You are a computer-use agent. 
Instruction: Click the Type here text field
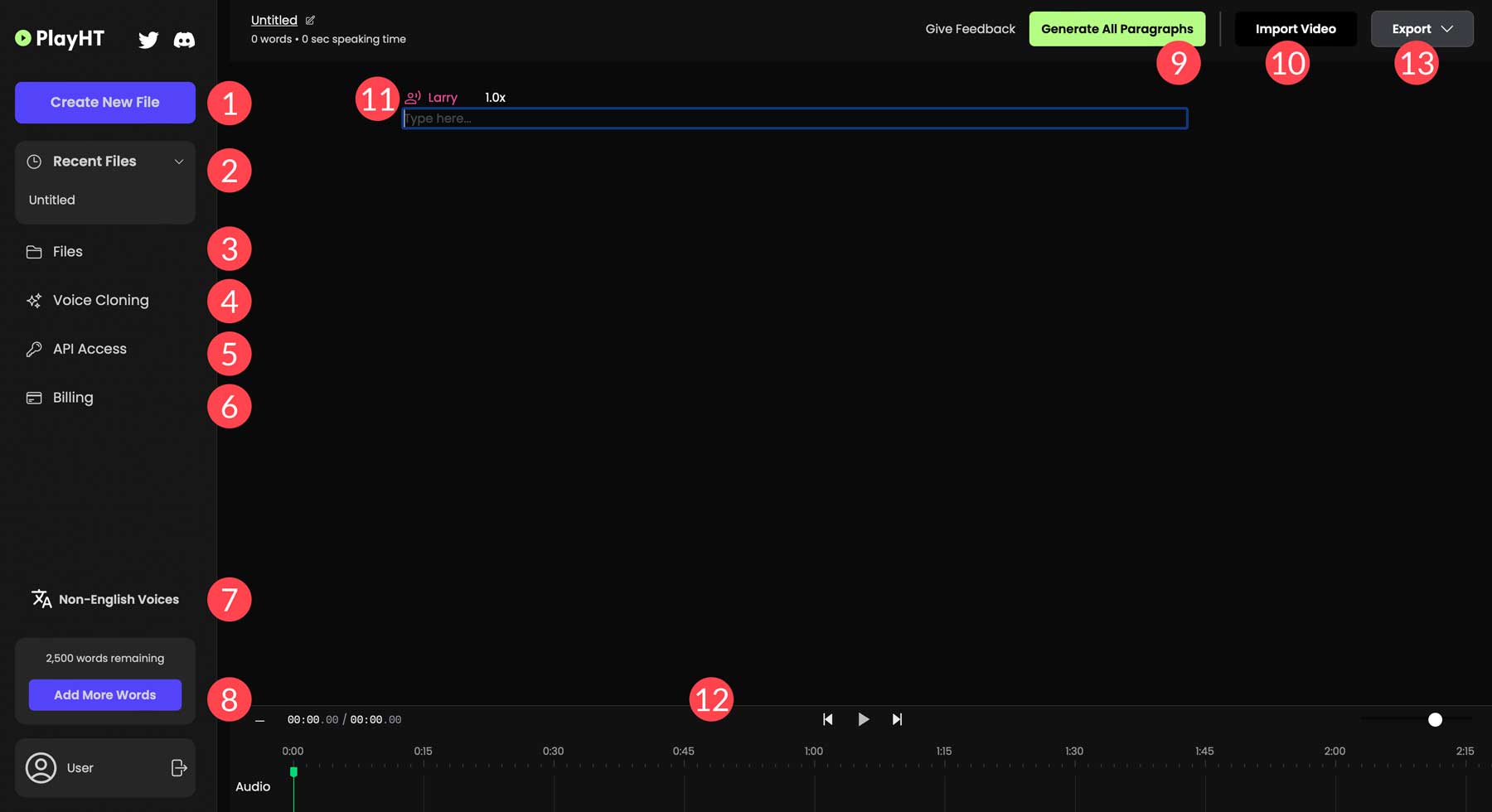(x=794, y=118)
